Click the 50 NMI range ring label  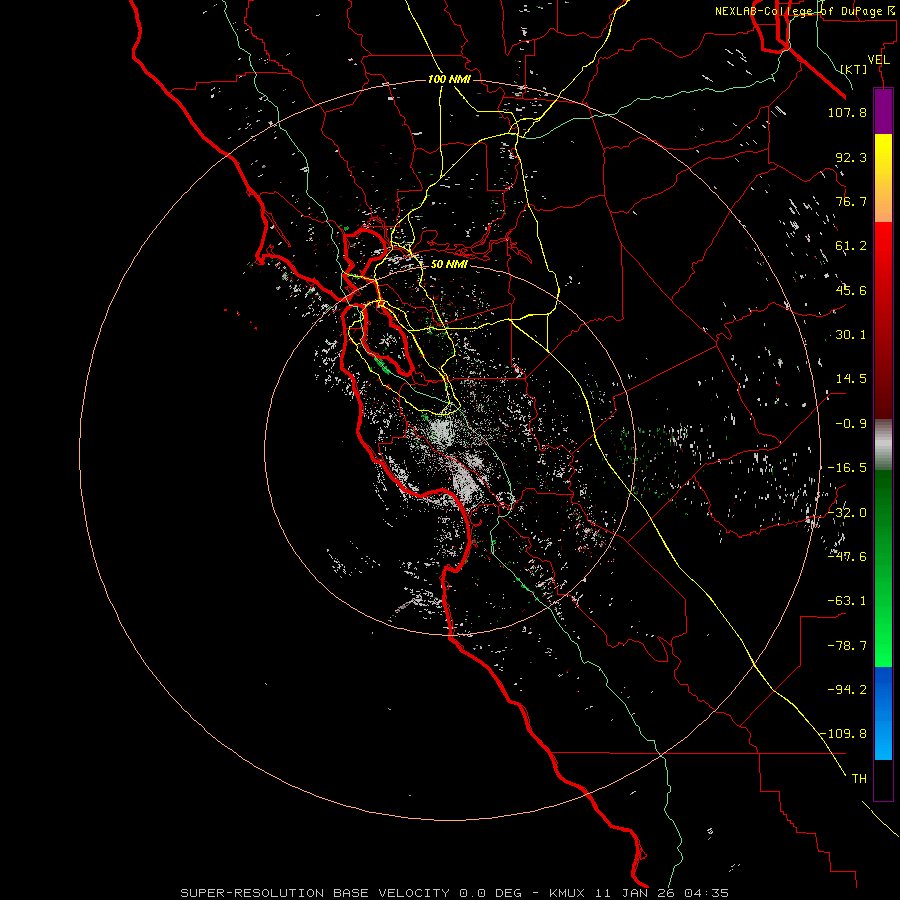click(449, 264)
